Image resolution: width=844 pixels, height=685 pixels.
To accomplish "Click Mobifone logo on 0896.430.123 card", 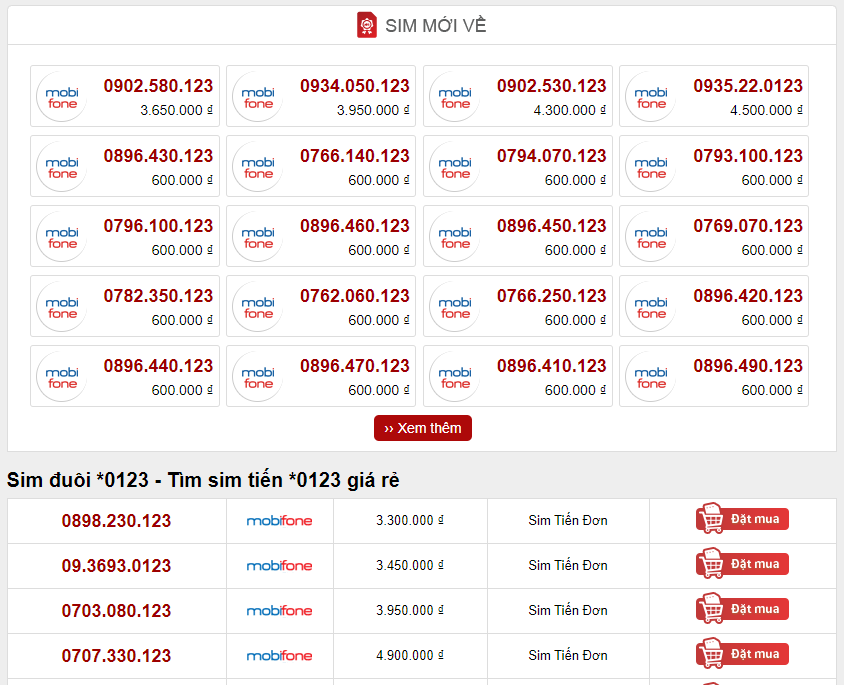I will coord(62,167).
